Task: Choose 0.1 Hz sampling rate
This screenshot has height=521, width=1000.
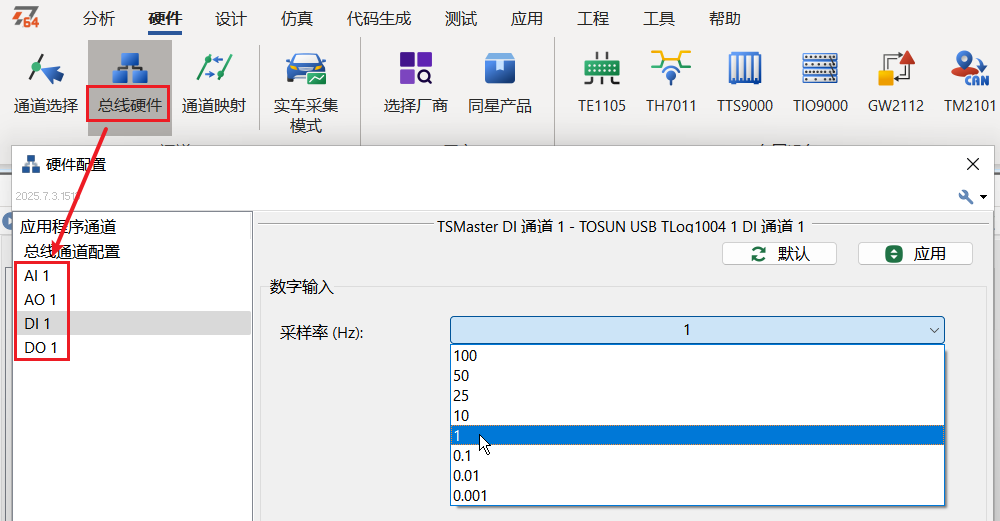Action: [697, 456]
